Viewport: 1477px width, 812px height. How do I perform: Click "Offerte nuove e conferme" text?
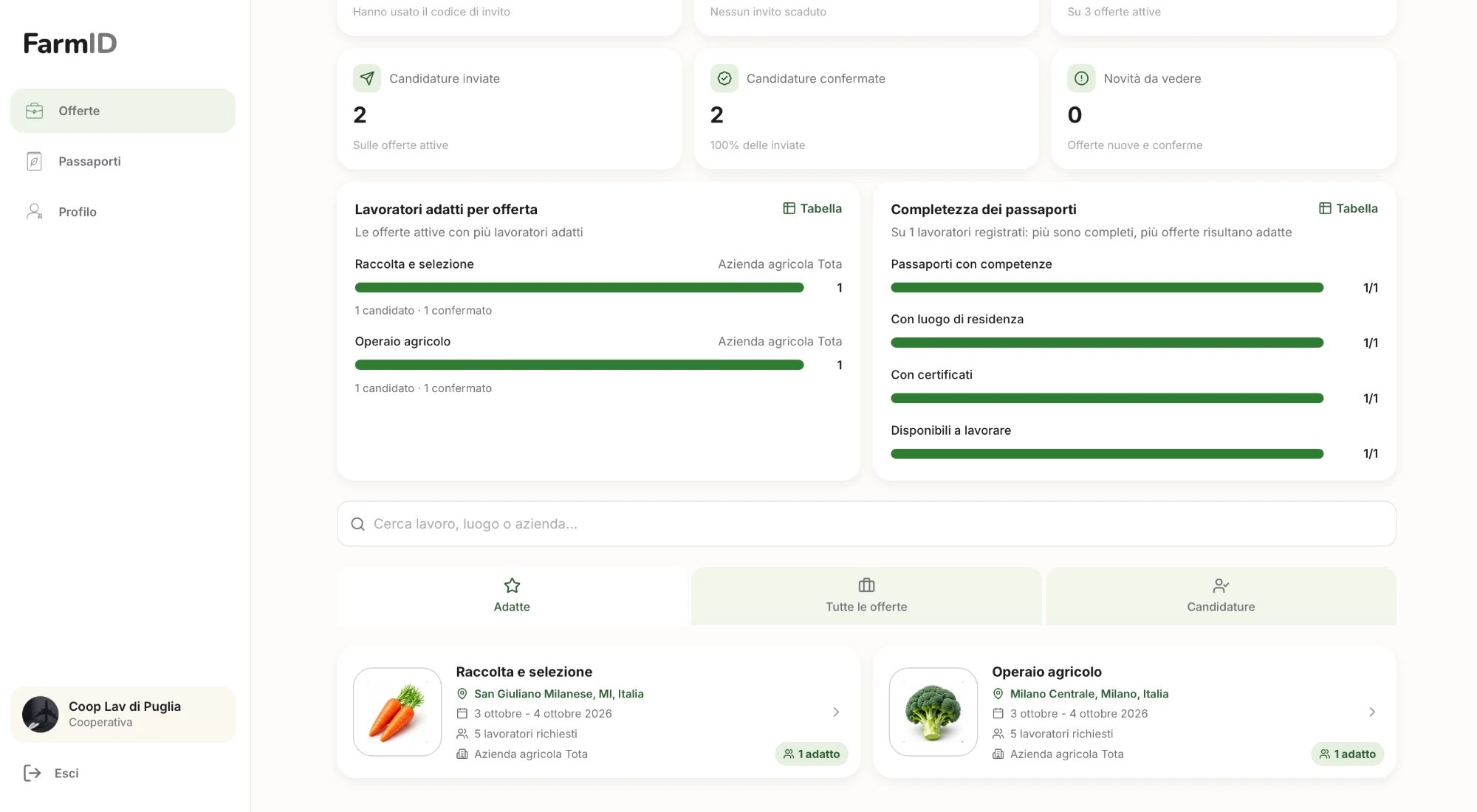click(1134, 145)
